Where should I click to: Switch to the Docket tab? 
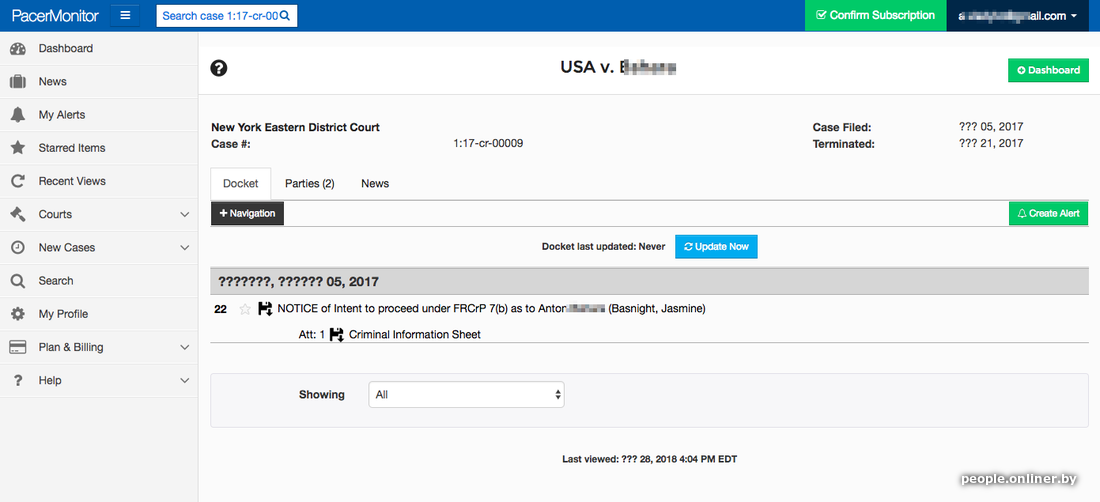pyautogui.click(x=241, y=184)
